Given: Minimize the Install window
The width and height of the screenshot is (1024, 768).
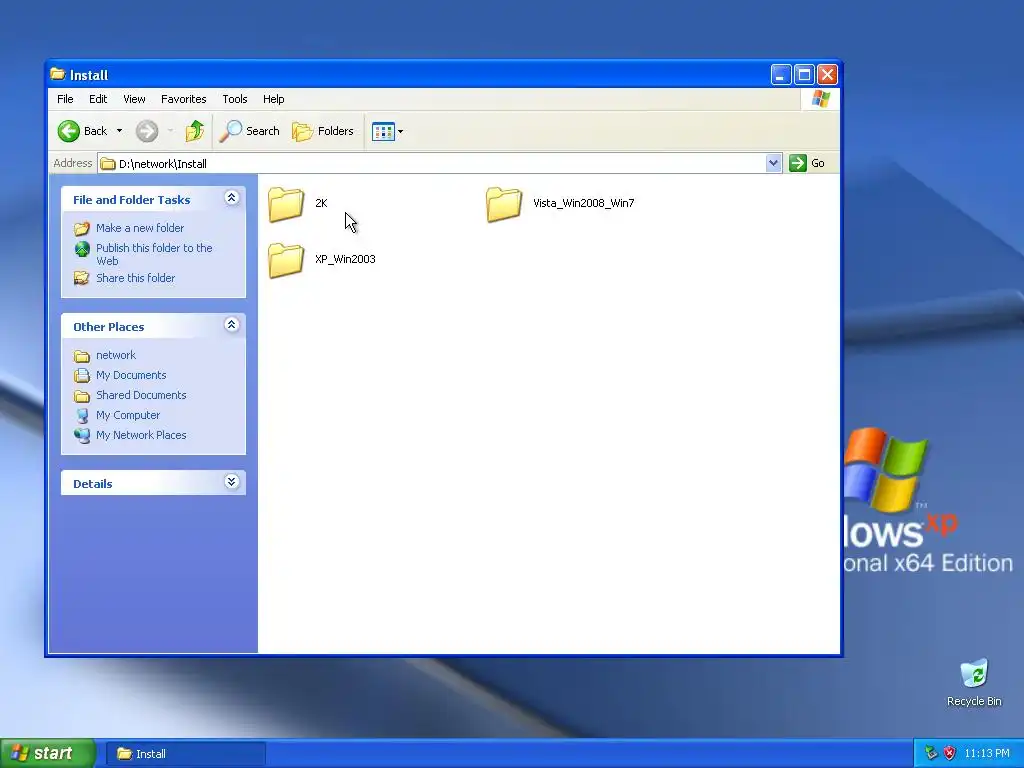Looking at the screenshot, I should (781, 75).
